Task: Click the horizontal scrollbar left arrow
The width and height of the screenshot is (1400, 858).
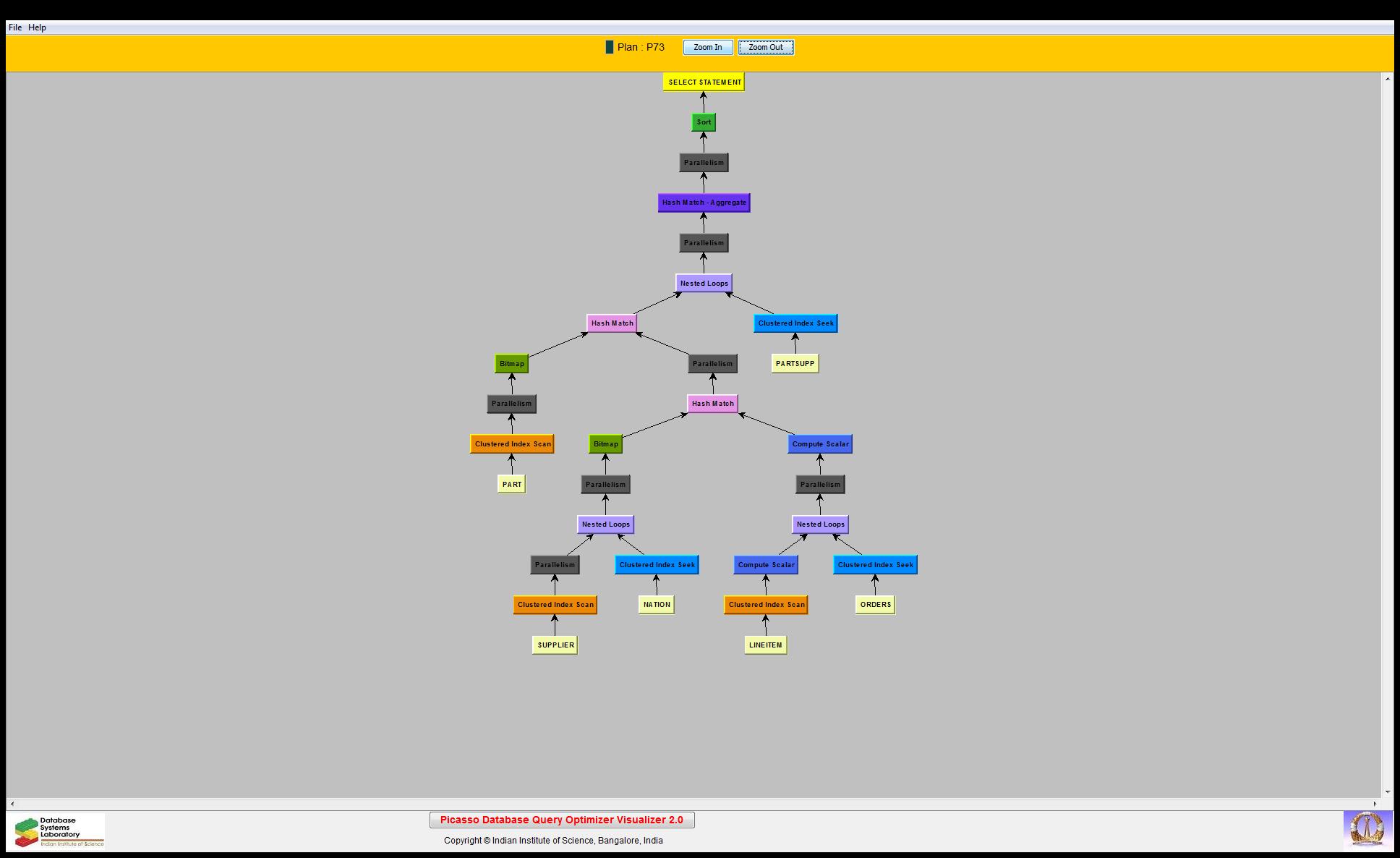Action: click(12, 804)
